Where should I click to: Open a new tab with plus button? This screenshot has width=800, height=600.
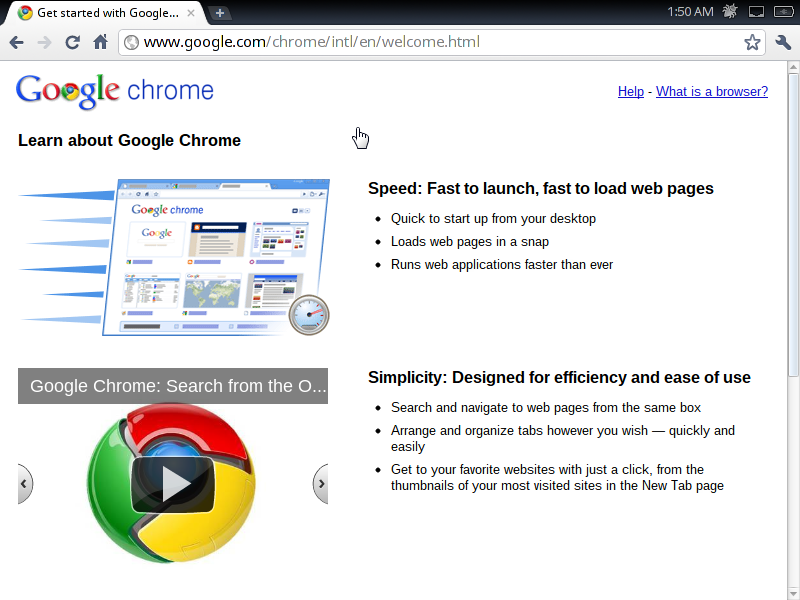219,13
